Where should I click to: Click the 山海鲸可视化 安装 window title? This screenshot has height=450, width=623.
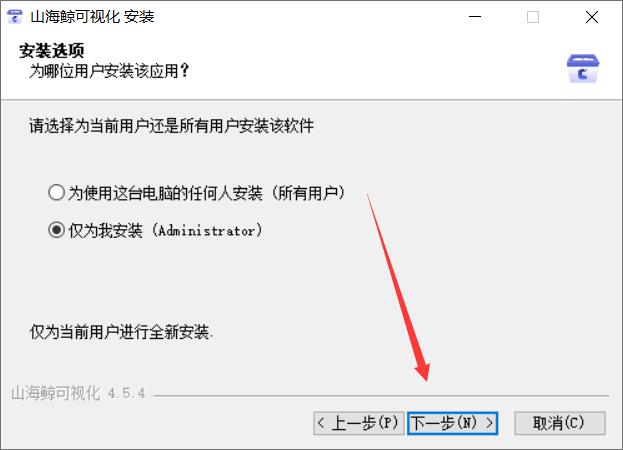click(x=92, y=17)
